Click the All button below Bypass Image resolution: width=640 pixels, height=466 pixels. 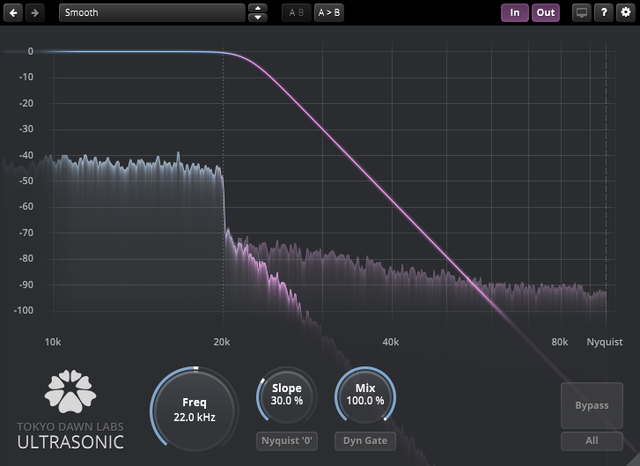coord(592,441)
